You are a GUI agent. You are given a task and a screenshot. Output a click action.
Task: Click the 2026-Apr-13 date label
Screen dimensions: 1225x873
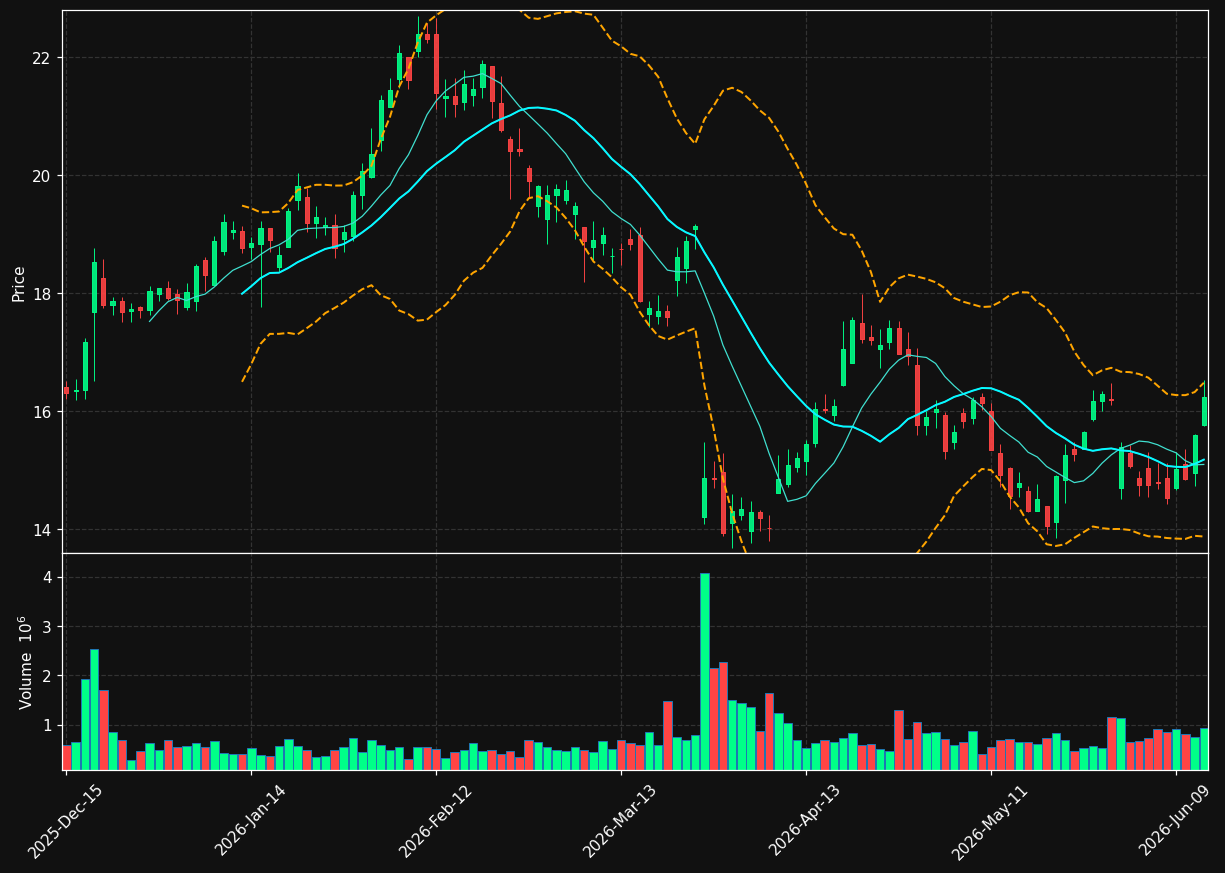(x=805, y=821)
